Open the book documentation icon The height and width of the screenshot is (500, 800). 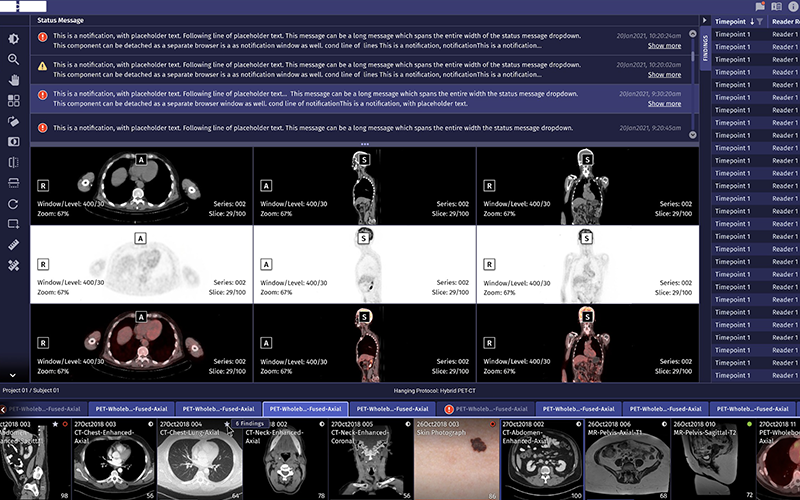point(777,6)
